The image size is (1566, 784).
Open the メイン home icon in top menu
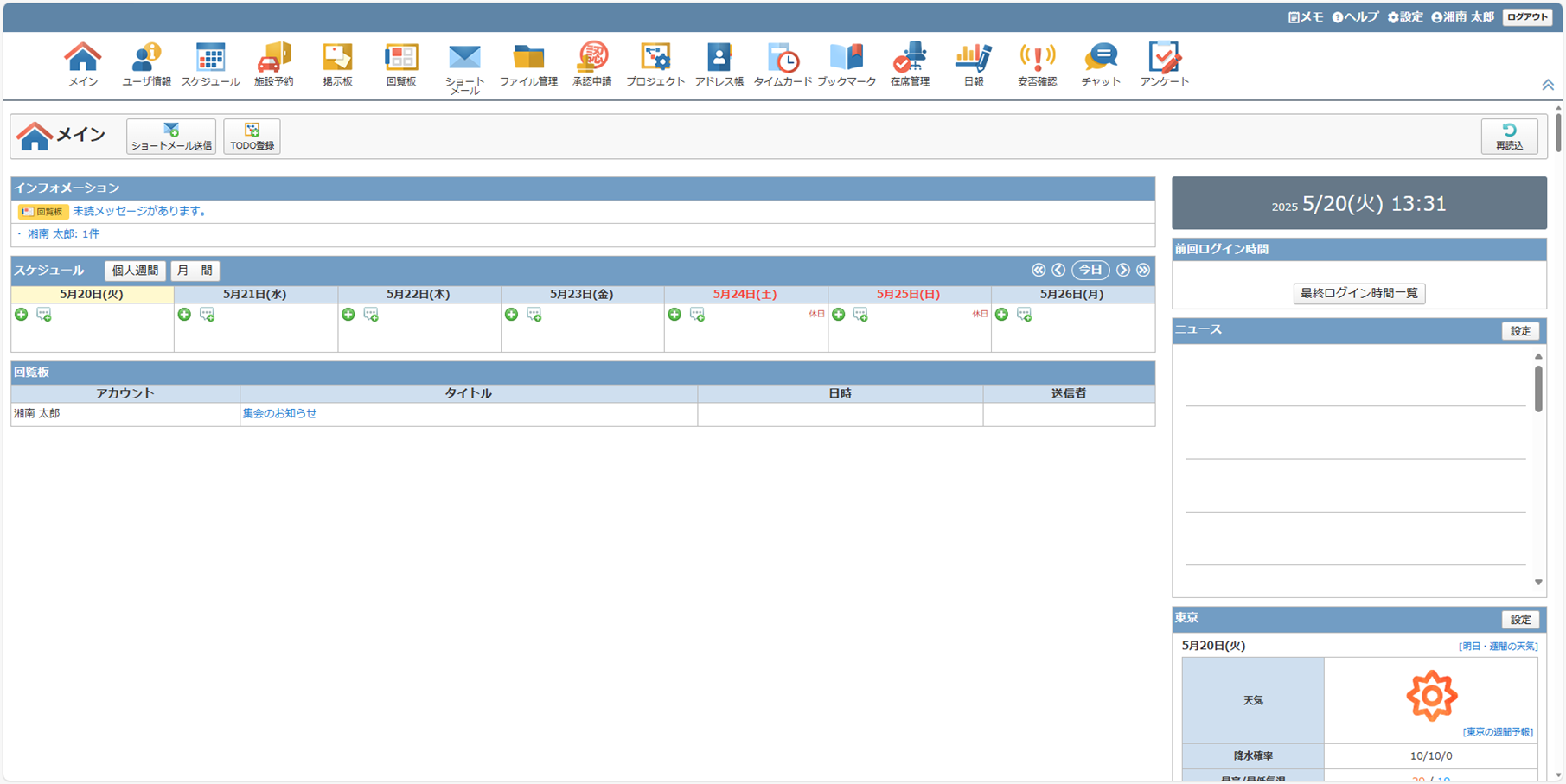click(83, 65)
